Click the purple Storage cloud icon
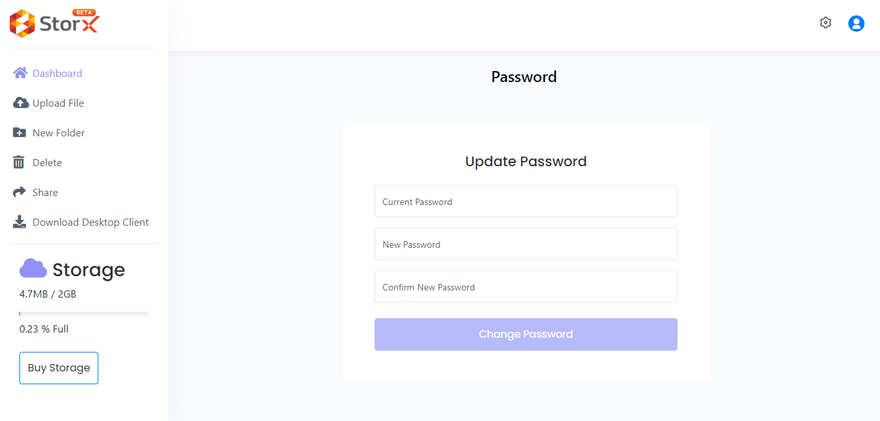The width and height of the screenshot is (880, 421). [33, 268]
